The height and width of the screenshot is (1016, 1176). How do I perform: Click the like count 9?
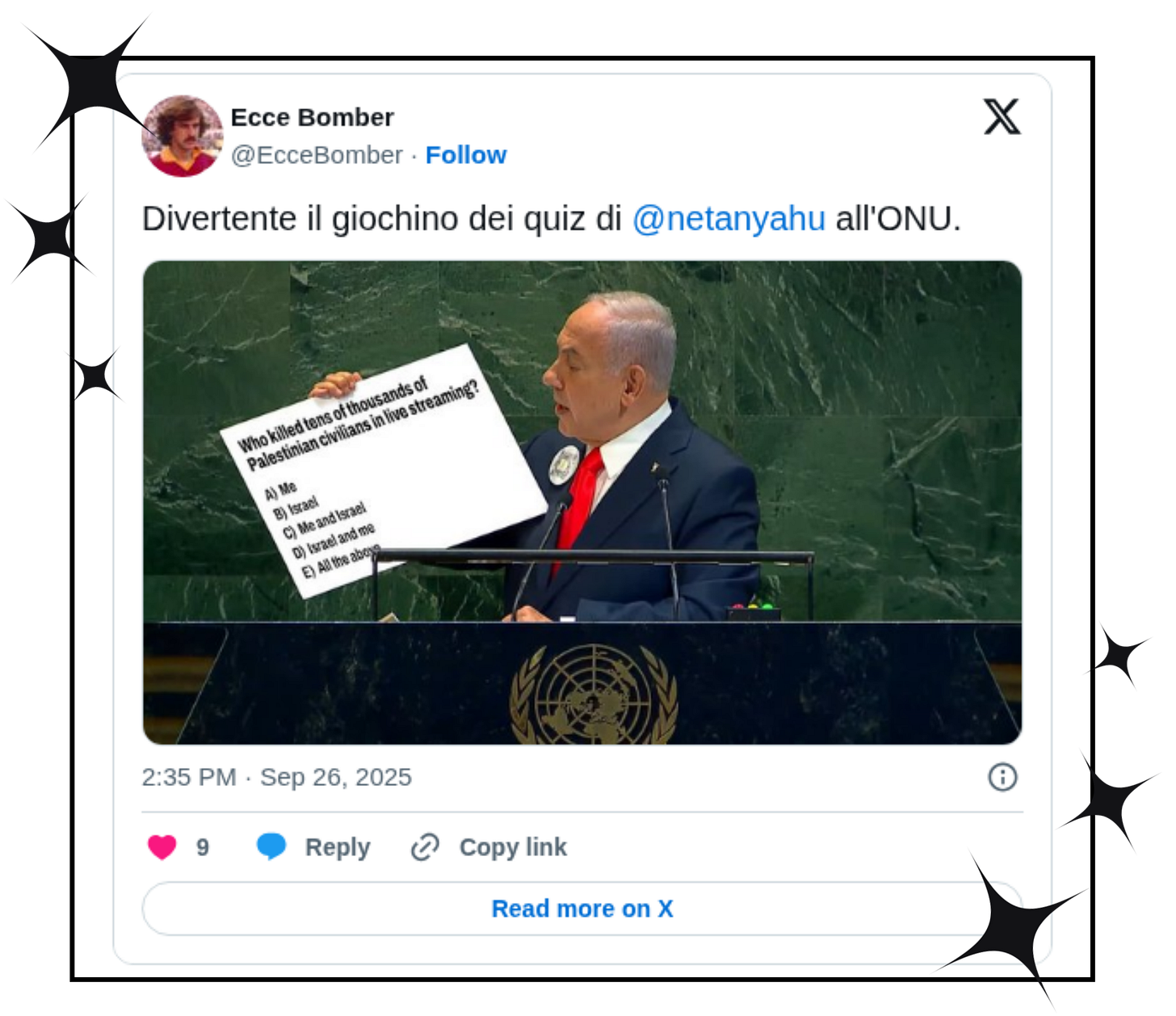[x=203, y=847]
